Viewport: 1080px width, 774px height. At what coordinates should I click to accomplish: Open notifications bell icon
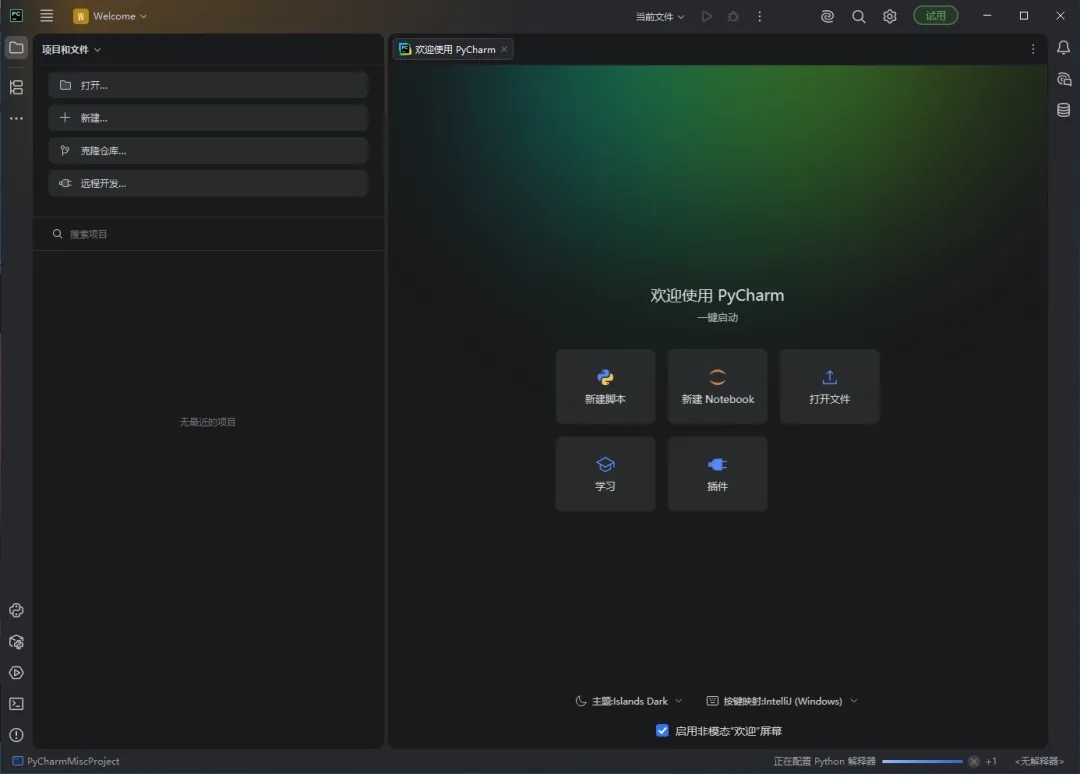1063,48
